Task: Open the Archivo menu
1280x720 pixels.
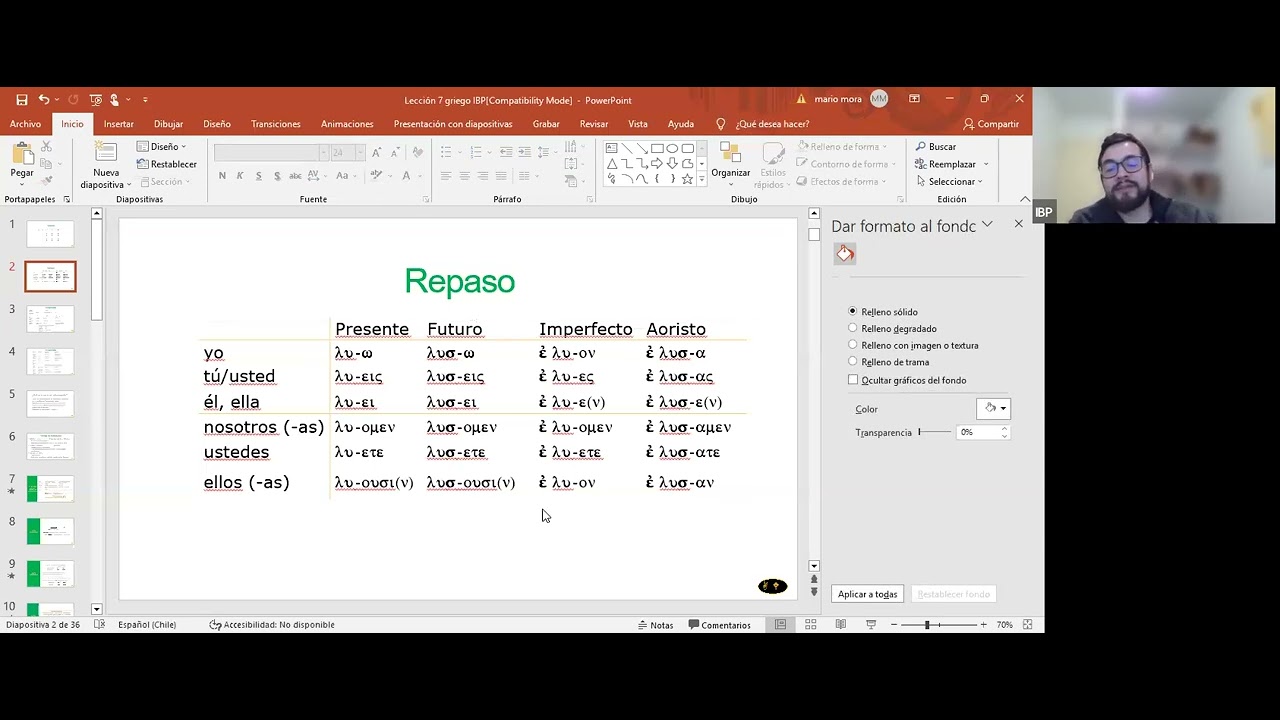Action: (25, 124)
